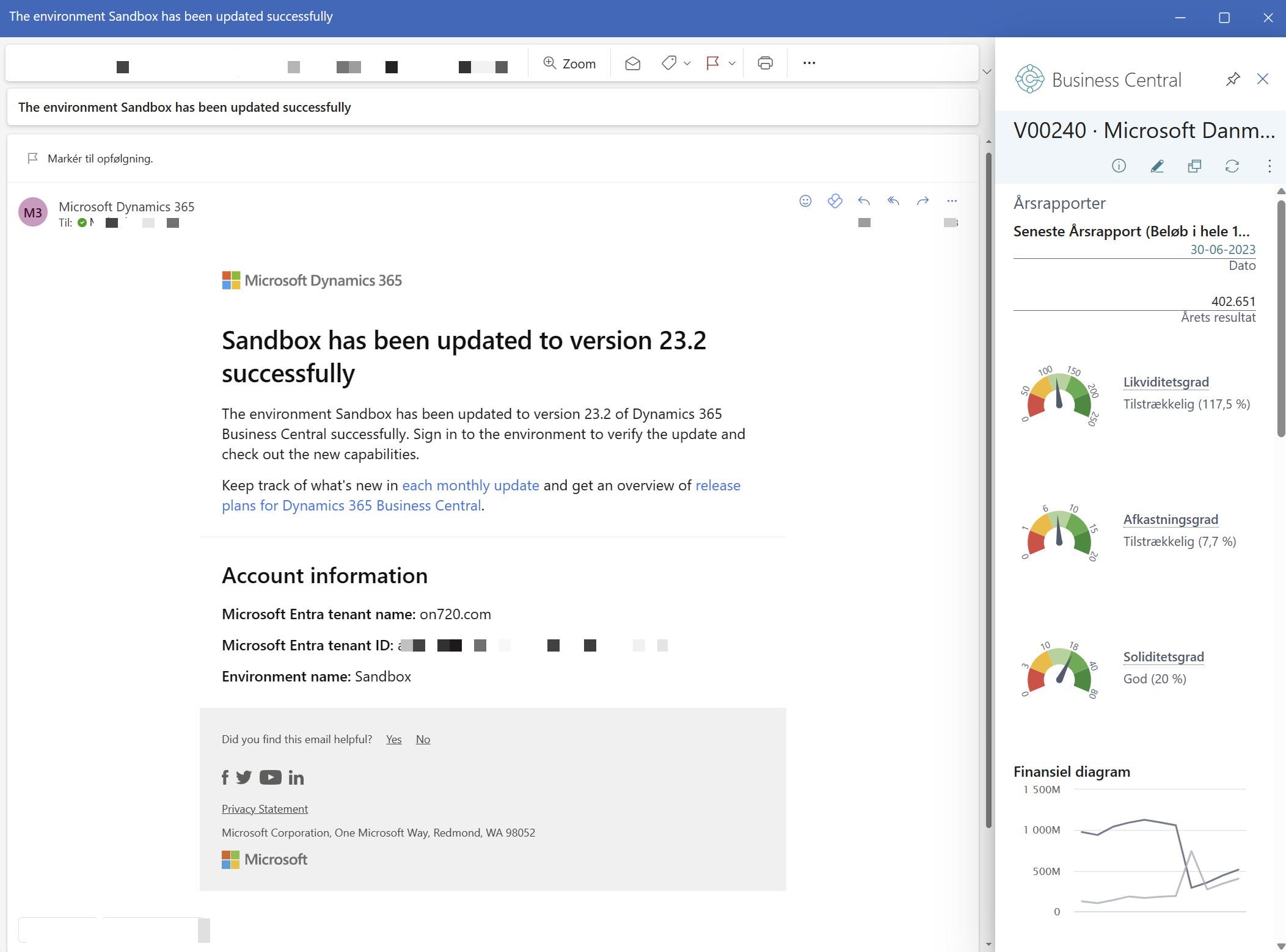Click the emoji reaction icon in email

805,200
